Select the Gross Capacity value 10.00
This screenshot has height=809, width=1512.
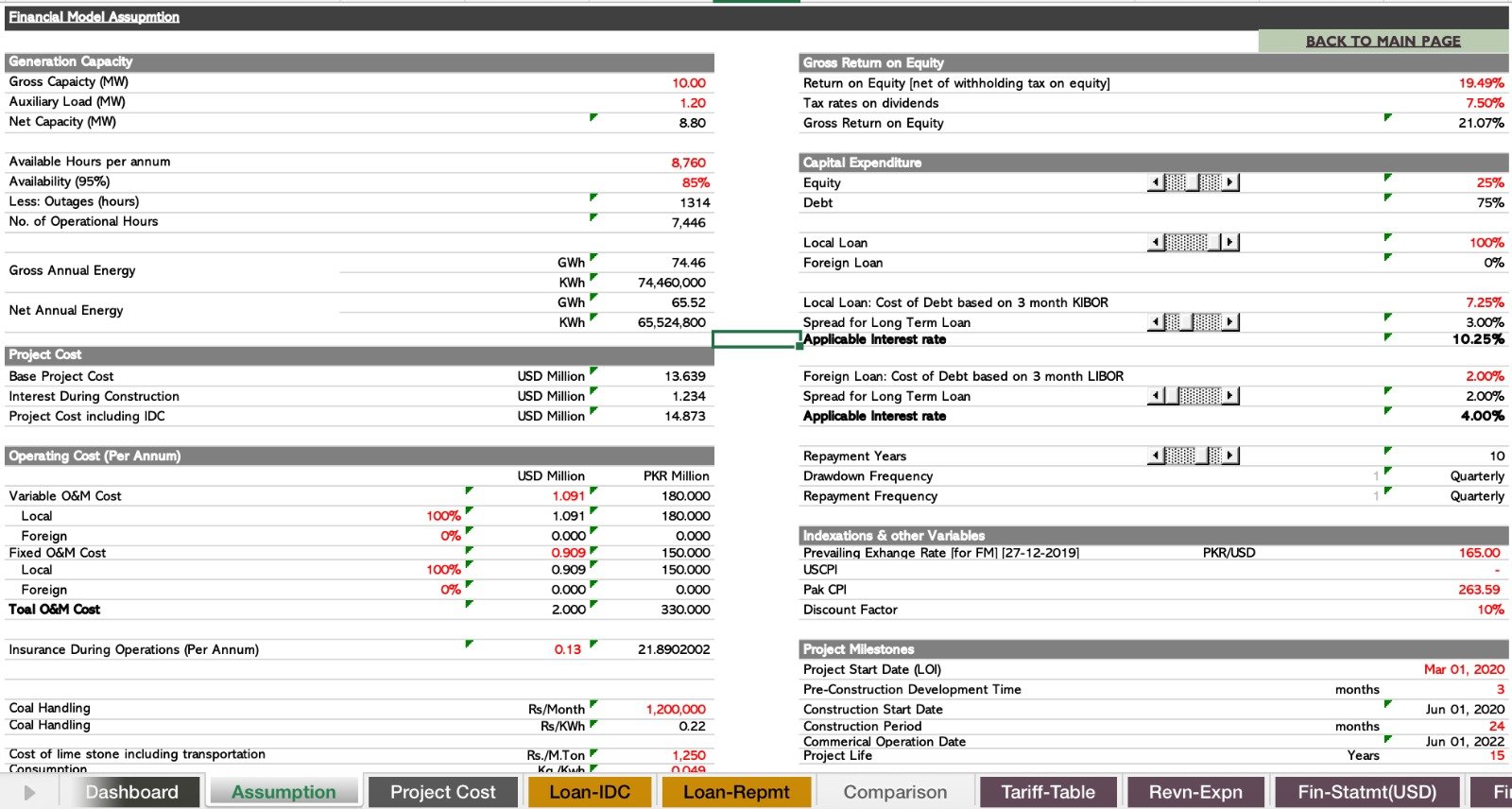coord(688,83)
